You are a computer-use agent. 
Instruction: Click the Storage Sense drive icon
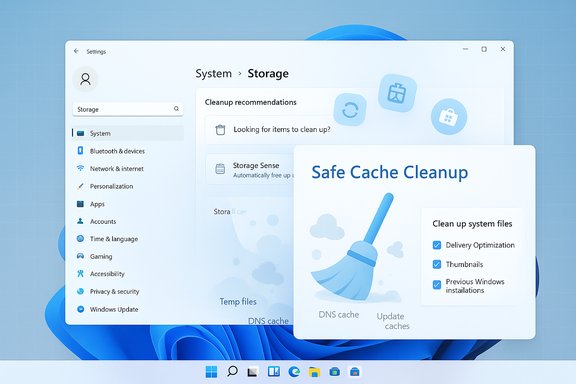pos(220,169)
